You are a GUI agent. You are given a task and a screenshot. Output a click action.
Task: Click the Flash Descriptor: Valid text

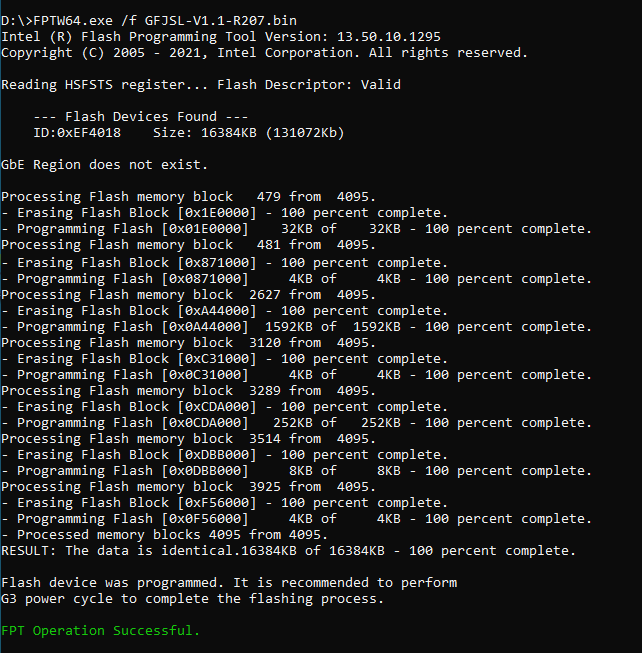(309, 85)
